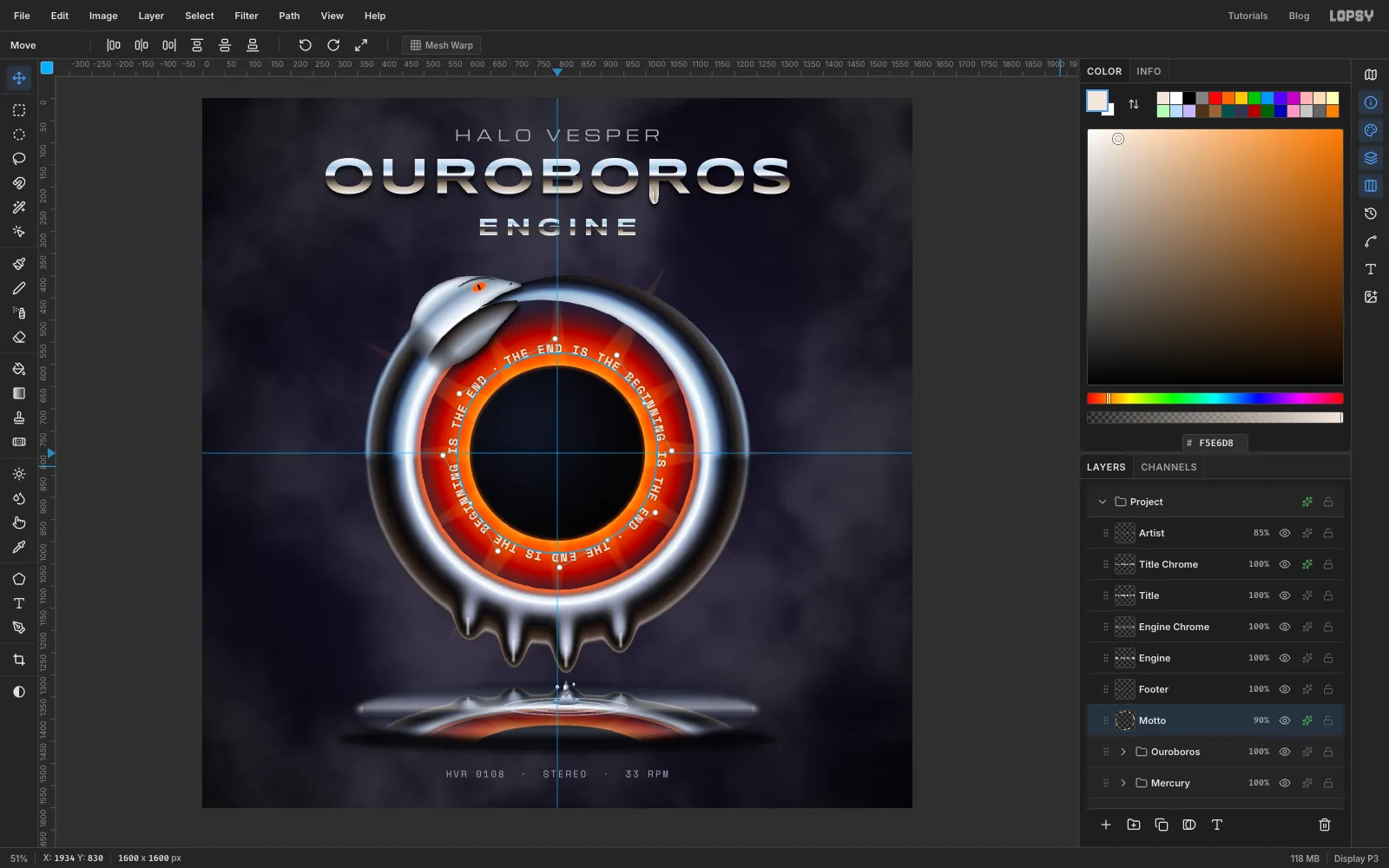Image resolution: width=1389 pixels, height=868 pixels.
Task: Choose the Text tool in left toolbar
Action: (18, 603)
